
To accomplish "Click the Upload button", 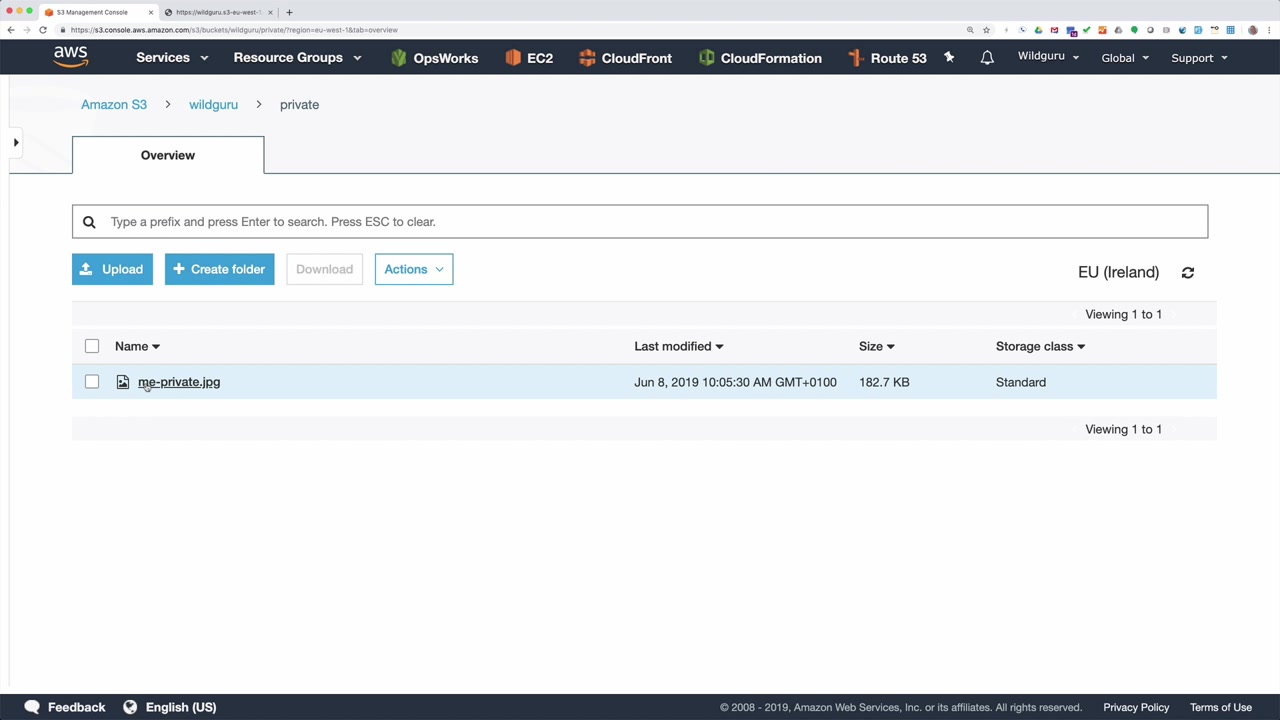I will coord(112,269).
